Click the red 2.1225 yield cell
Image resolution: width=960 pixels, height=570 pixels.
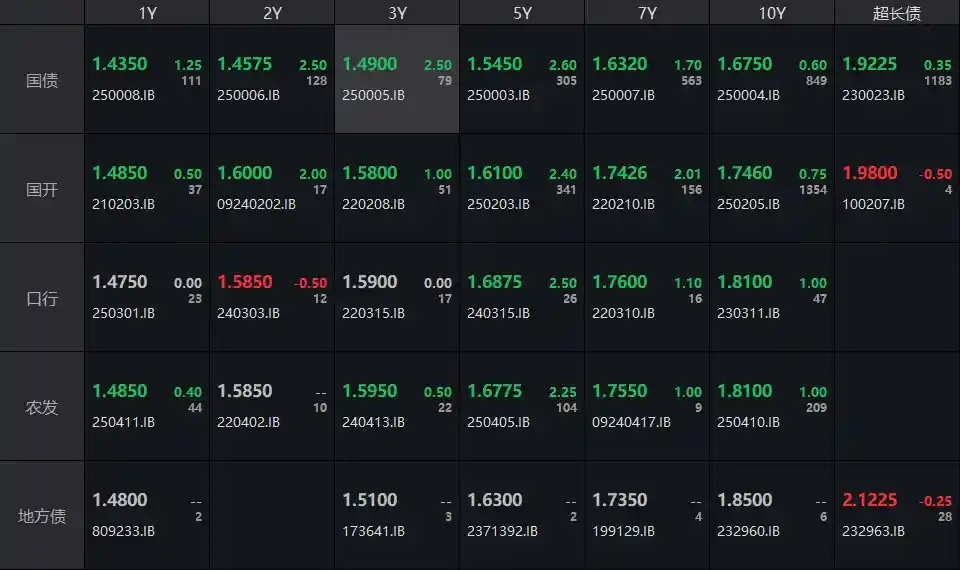point(870,500)
